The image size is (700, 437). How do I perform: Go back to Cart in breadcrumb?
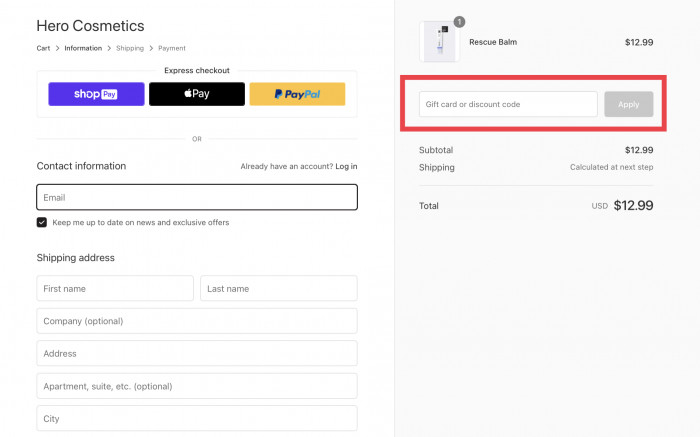pos(43,48)
